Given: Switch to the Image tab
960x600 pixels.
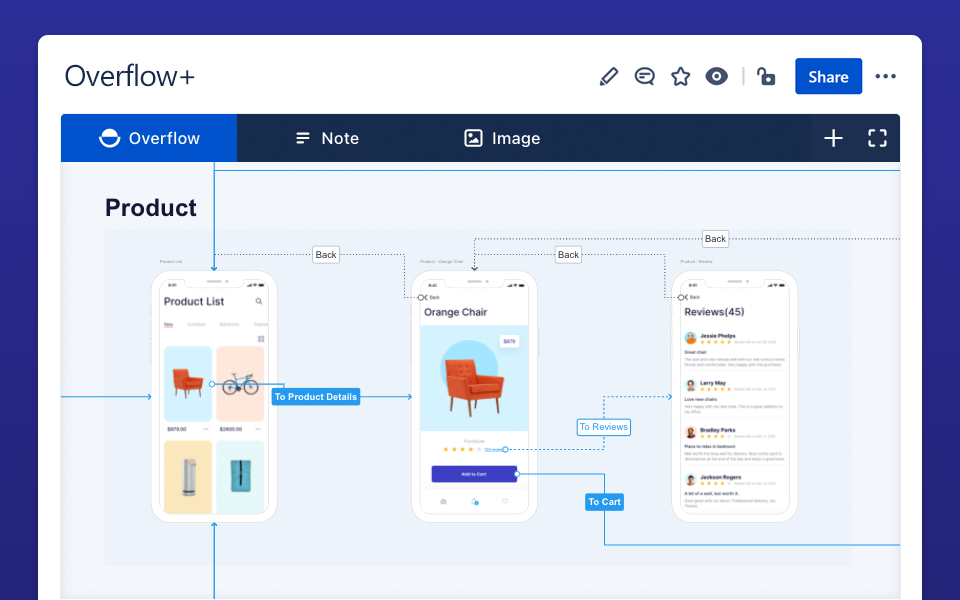Looking at the screenshot, I should (x=502, y=138).
